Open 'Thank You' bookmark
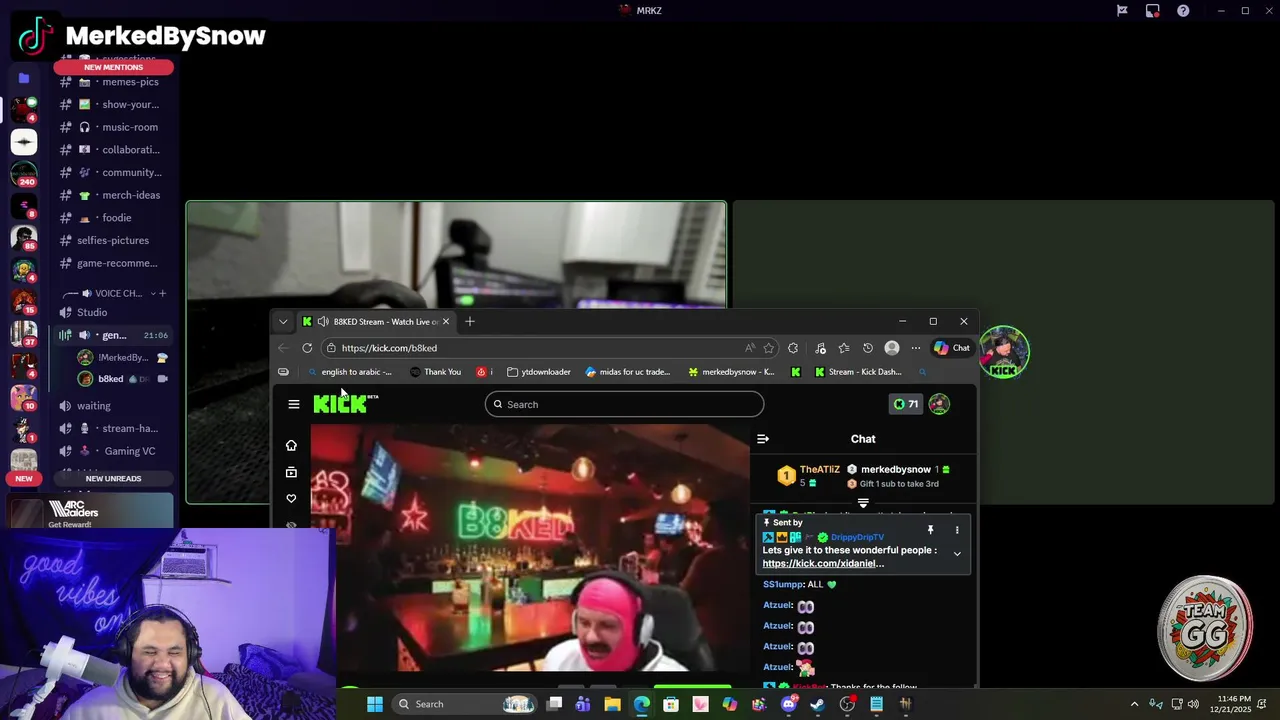 coord(436,372)
